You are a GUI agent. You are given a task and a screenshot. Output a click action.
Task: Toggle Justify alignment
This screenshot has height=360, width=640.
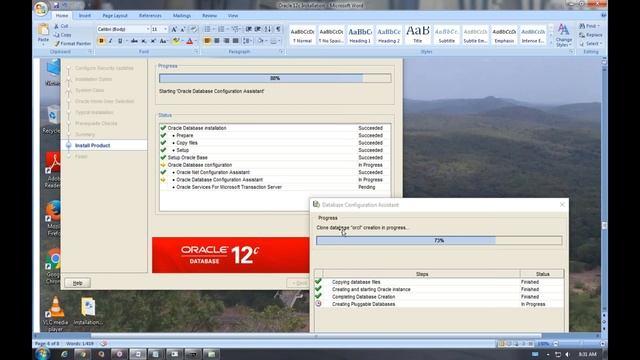click(236, 41)
